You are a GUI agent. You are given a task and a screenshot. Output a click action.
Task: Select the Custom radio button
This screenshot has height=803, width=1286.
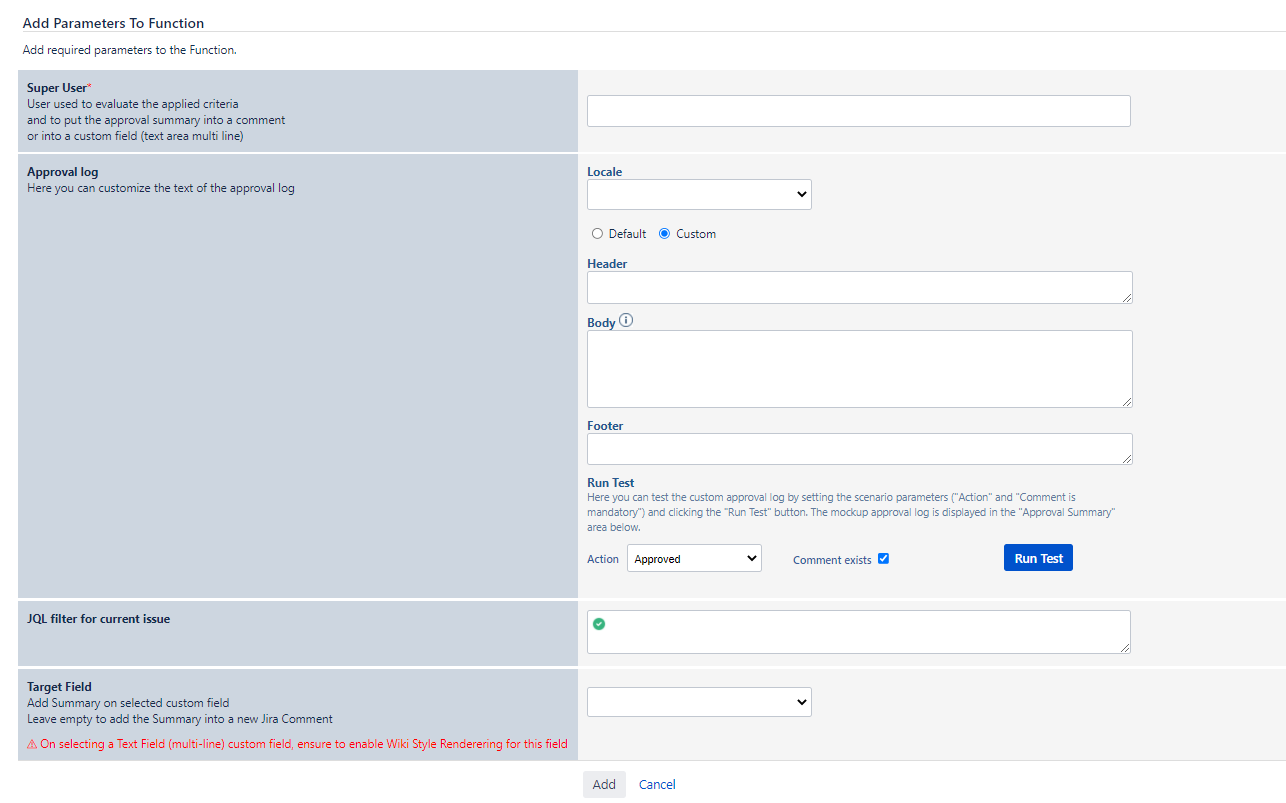tap(665, 234)
